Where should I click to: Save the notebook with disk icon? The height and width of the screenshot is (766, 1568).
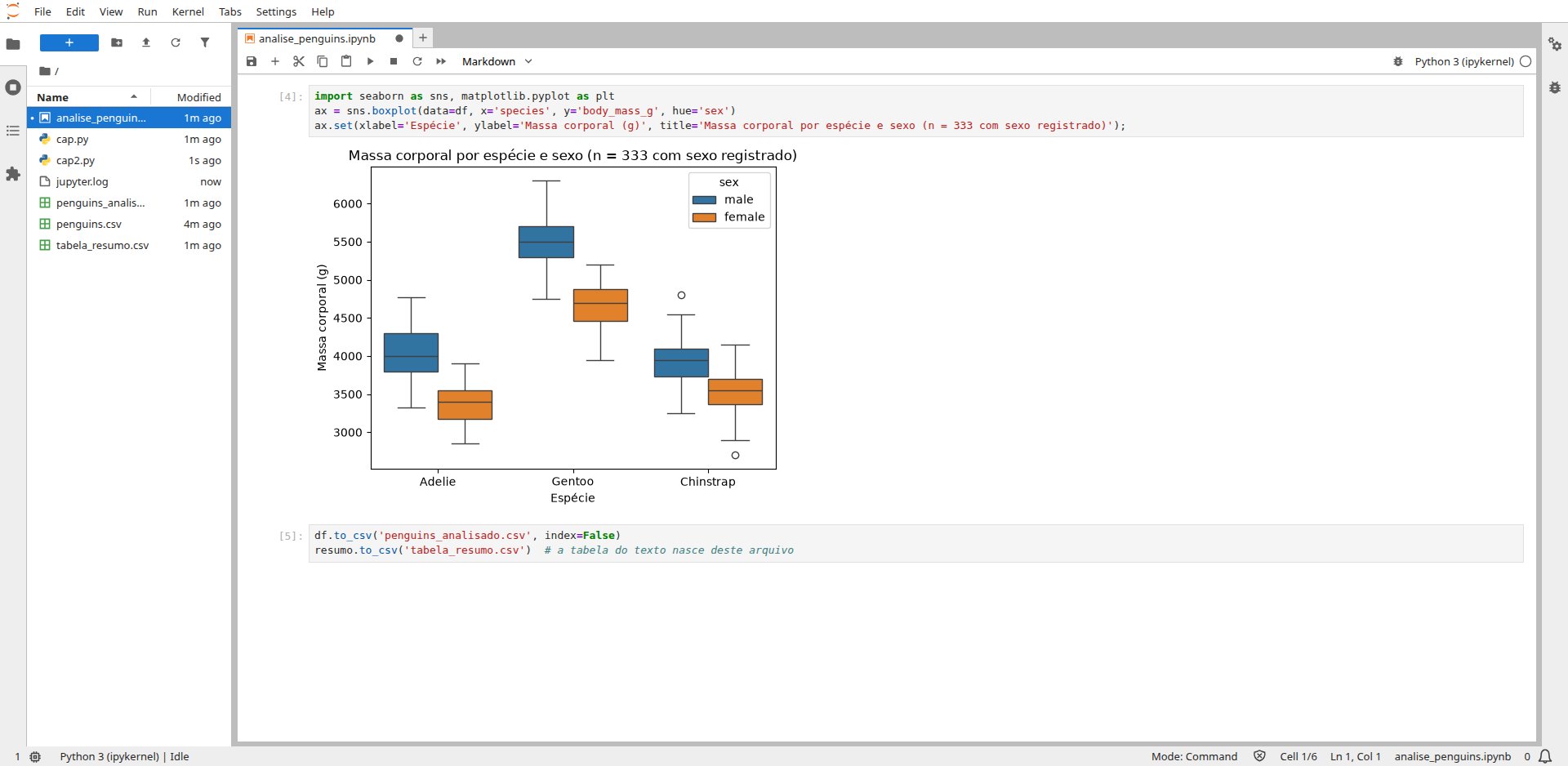tap(252, 61)
